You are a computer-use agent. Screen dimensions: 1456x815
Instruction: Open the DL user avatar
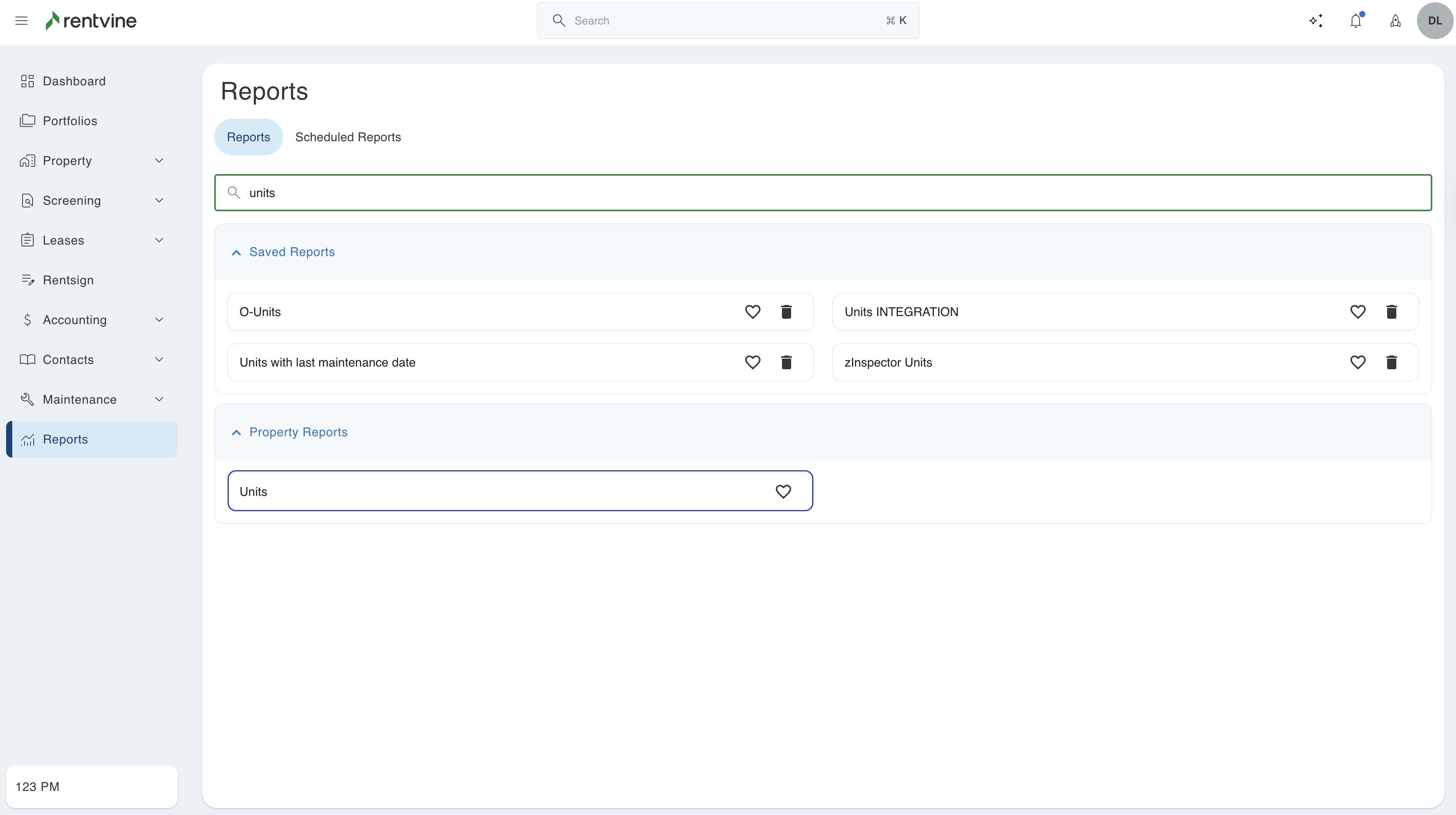point(1435,21)
